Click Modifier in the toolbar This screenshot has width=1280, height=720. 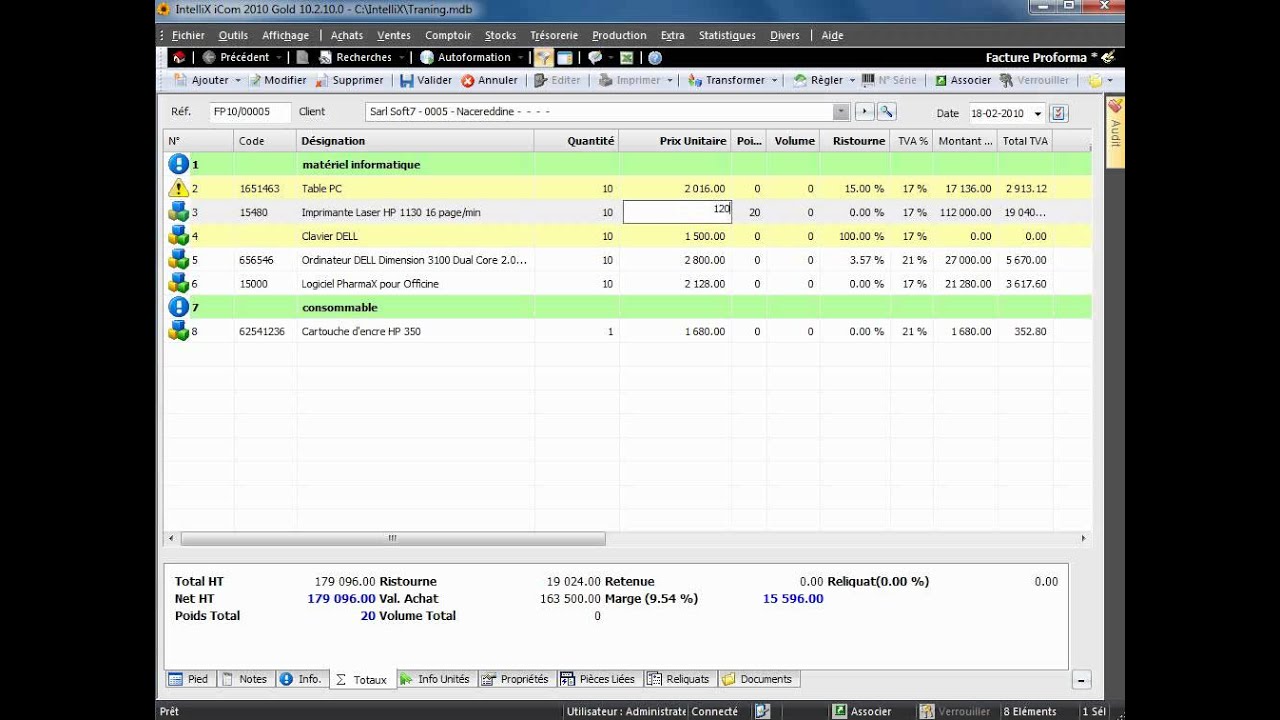pos(277,80)
